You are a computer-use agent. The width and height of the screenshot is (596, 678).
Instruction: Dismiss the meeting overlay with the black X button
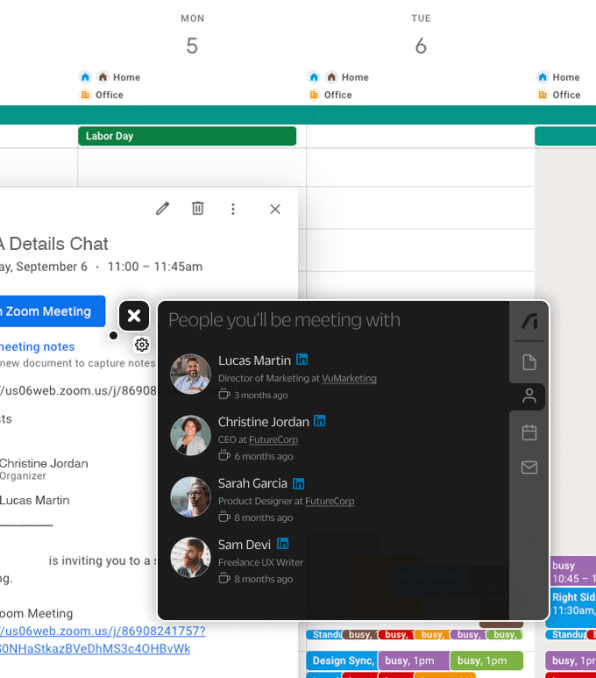click(x=134, y=316)
